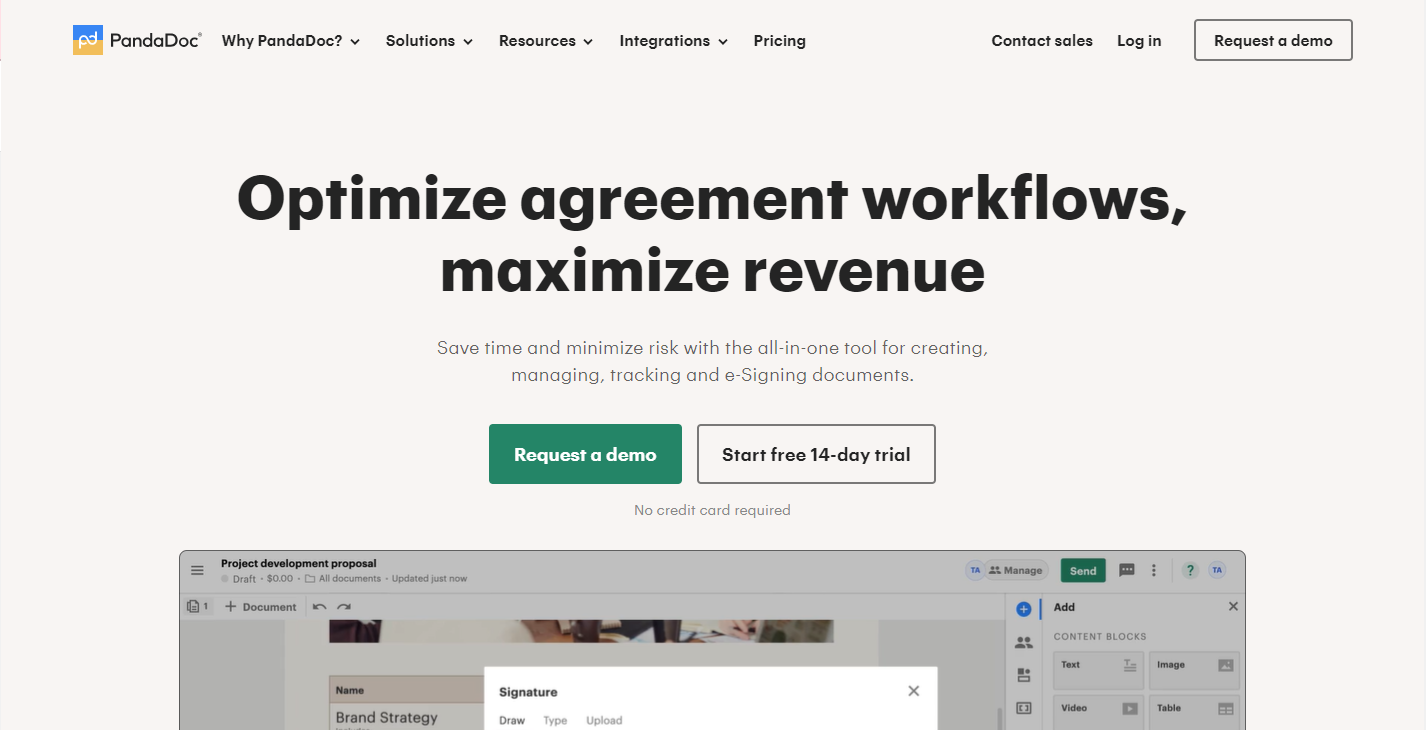This screenshot has width=1426, height=730.
Task: Close the Add panel with the X
Action: click(x=1233, y=607)
